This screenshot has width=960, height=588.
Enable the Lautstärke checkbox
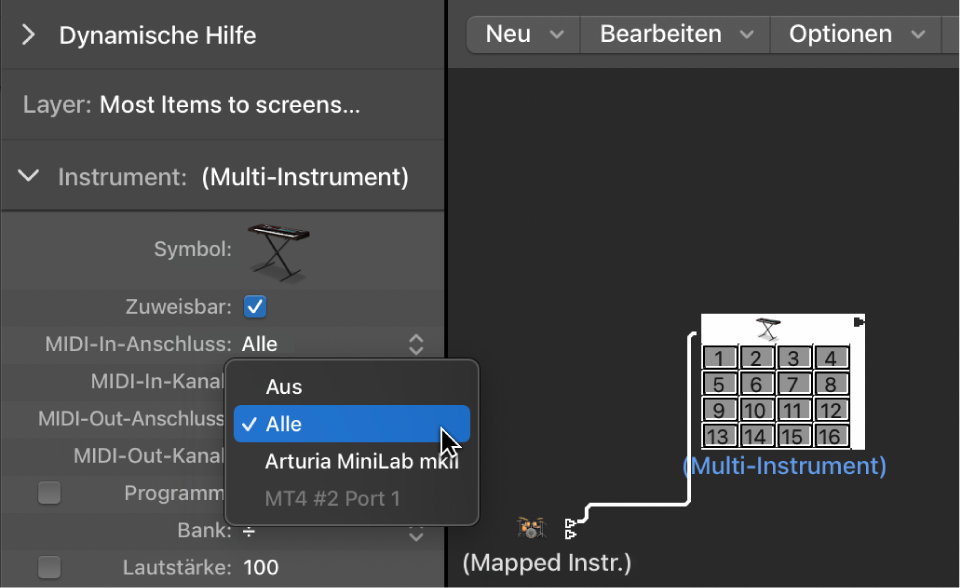(49, 567)
